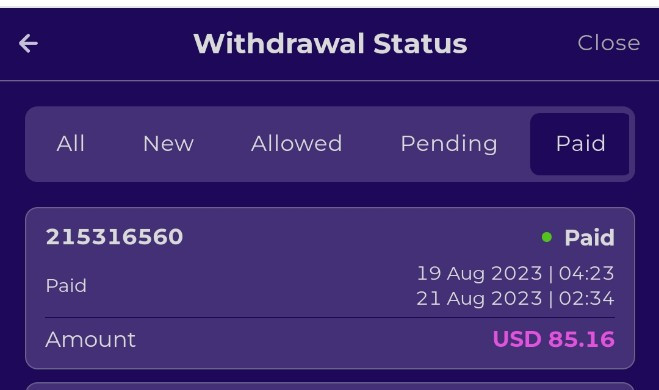Viewport: 659px width, 390px height.
Task: Click the divider line above Amount
Action: (330, 318)
